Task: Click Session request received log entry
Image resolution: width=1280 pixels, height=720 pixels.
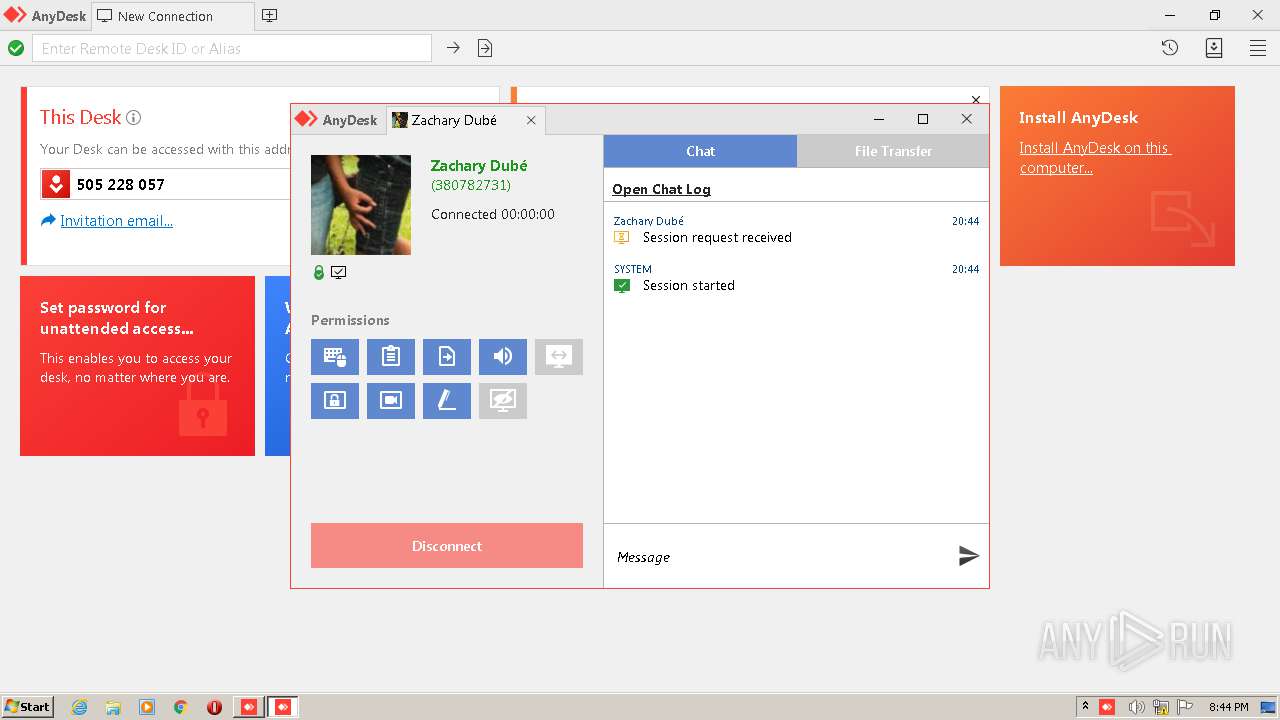Action: (717, 237)
